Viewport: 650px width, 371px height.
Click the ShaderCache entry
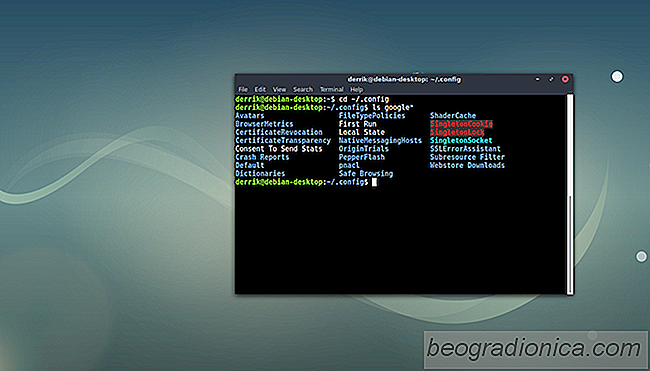click(x=453, y=116)
